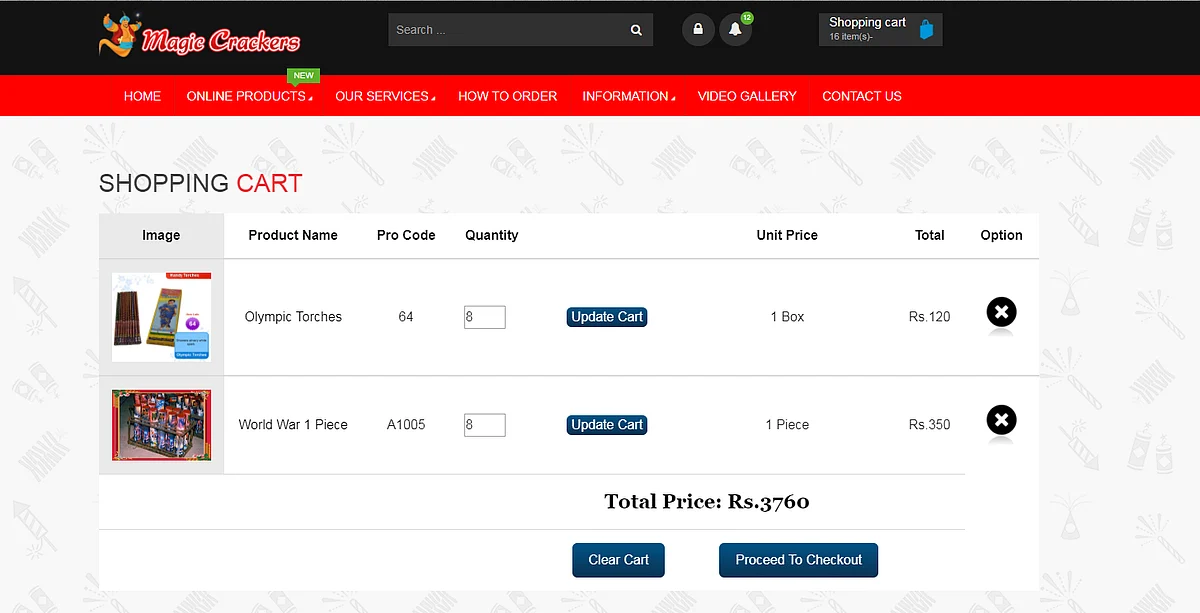Open the notifications bell icon

click(735, 29)
